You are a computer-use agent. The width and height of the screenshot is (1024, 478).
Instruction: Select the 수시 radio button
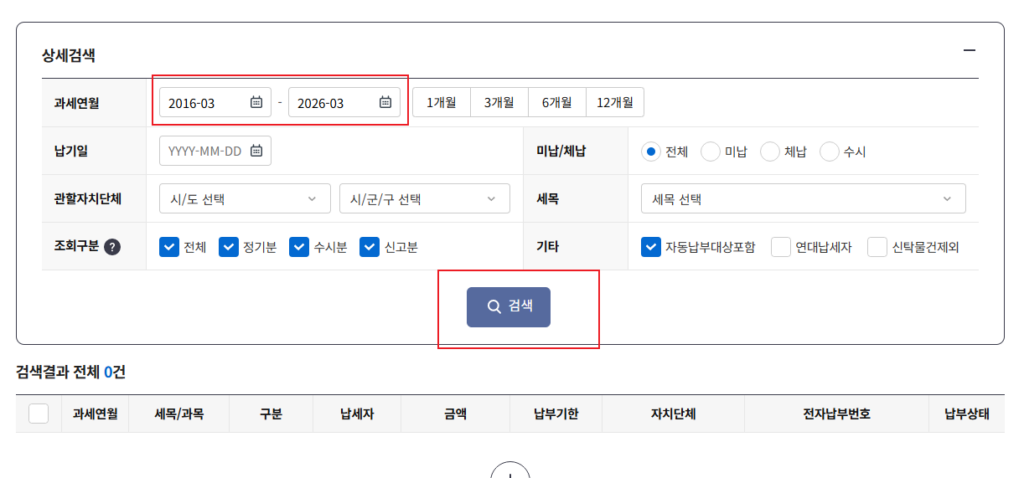pos(829,151)
